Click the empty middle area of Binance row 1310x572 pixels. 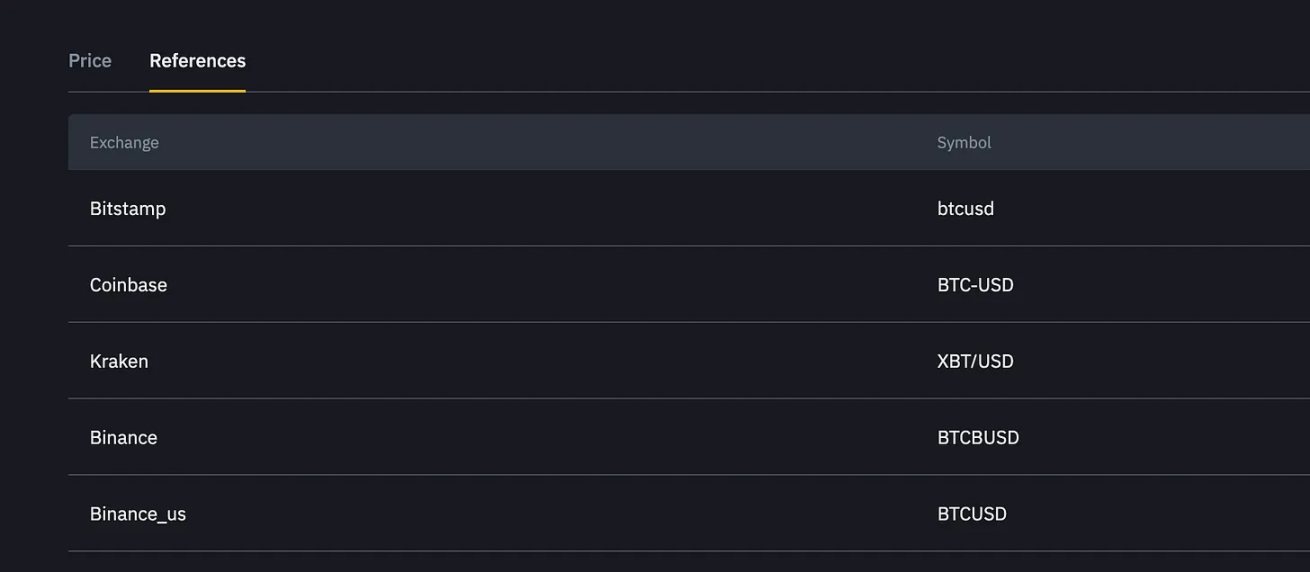pos(540,437)
